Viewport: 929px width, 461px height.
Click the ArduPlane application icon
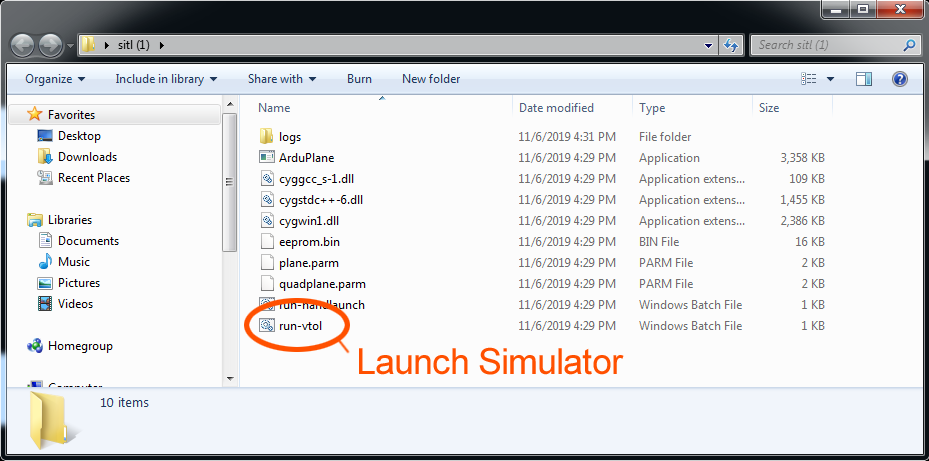click(x=267, y=158)
